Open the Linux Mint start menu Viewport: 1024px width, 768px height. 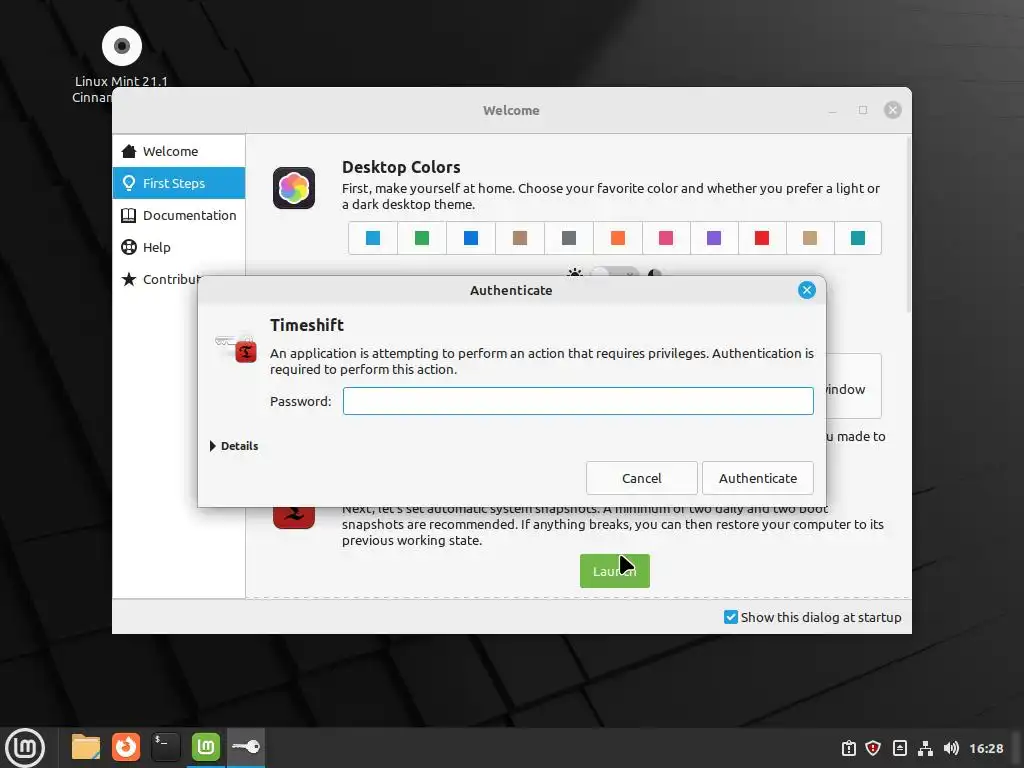[25, 747]
